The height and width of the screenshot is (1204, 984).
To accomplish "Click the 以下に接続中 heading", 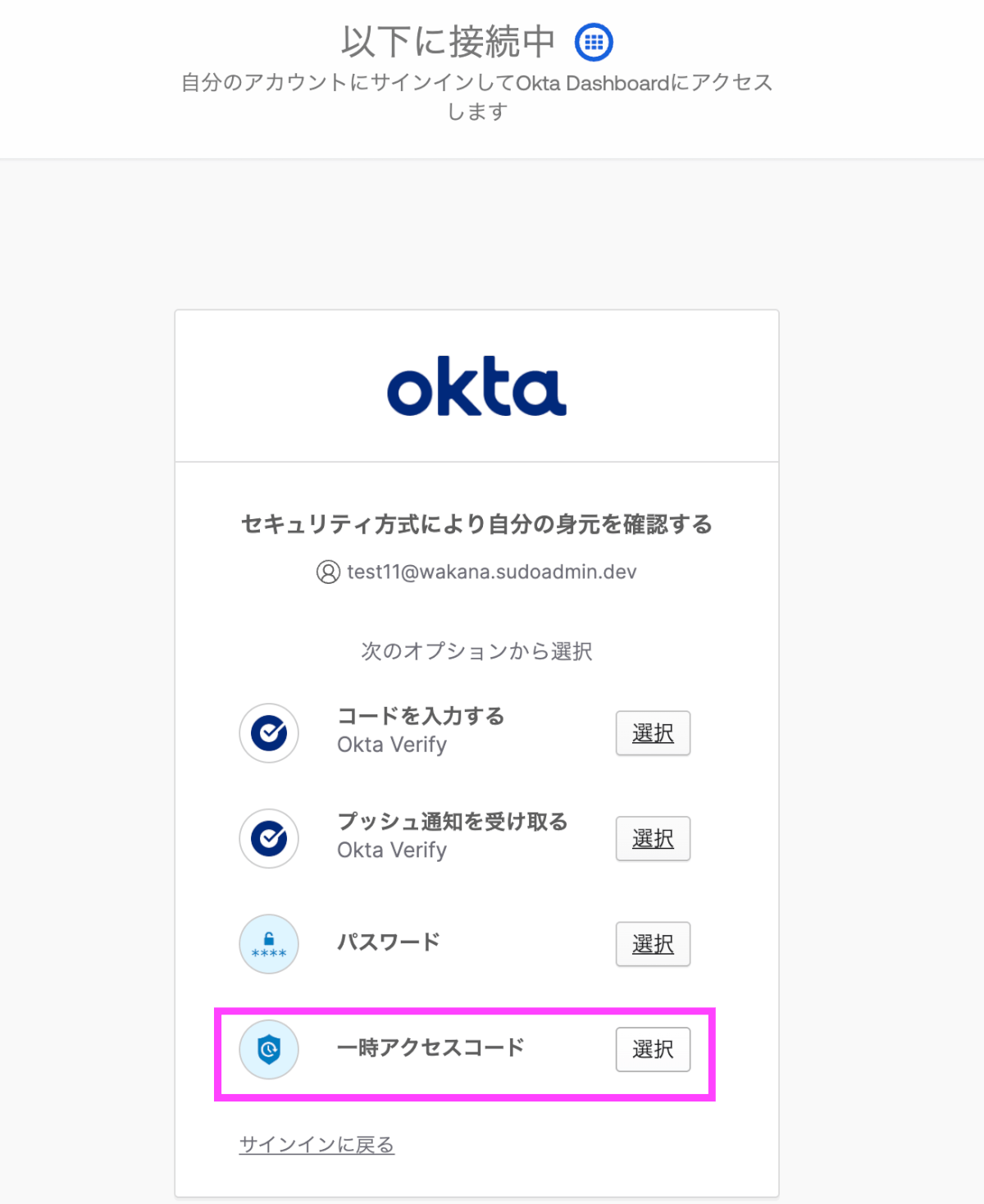I will tap(449, 42).
